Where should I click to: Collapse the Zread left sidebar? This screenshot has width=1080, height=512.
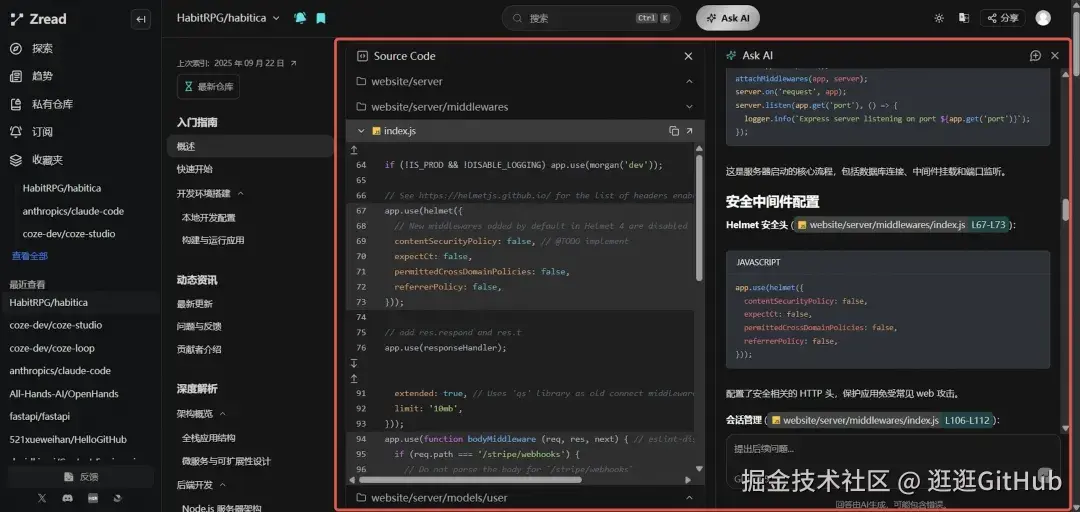pos(141,19)
